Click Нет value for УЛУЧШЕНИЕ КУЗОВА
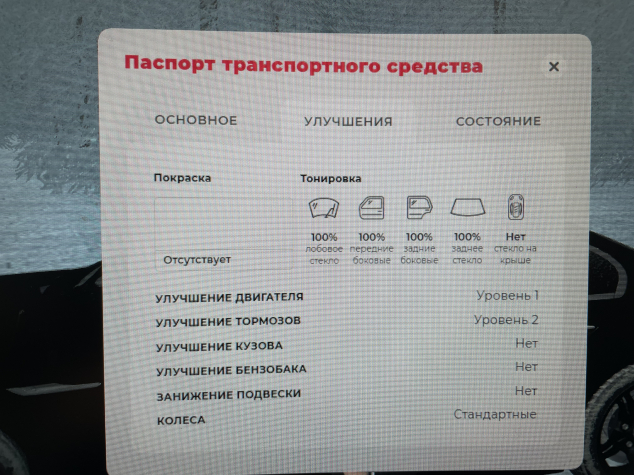The width and height of the screenshot is (634, 475). [x=526, y=344]
